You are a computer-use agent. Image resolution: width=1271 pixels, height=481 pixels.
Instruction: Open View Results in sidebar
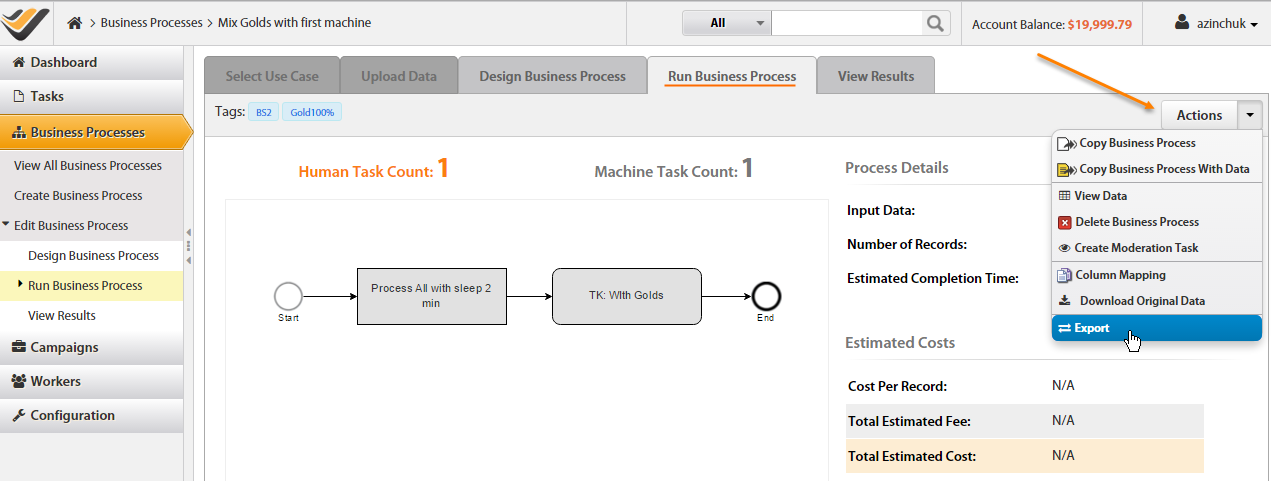[62, 315]
